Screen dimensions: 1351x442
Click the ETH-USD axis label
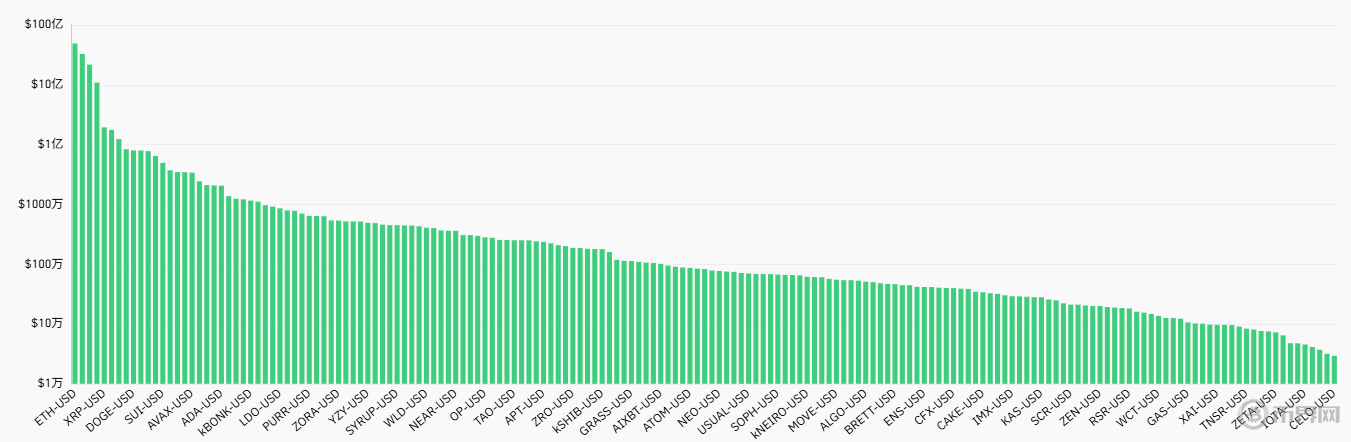(57, 407)
